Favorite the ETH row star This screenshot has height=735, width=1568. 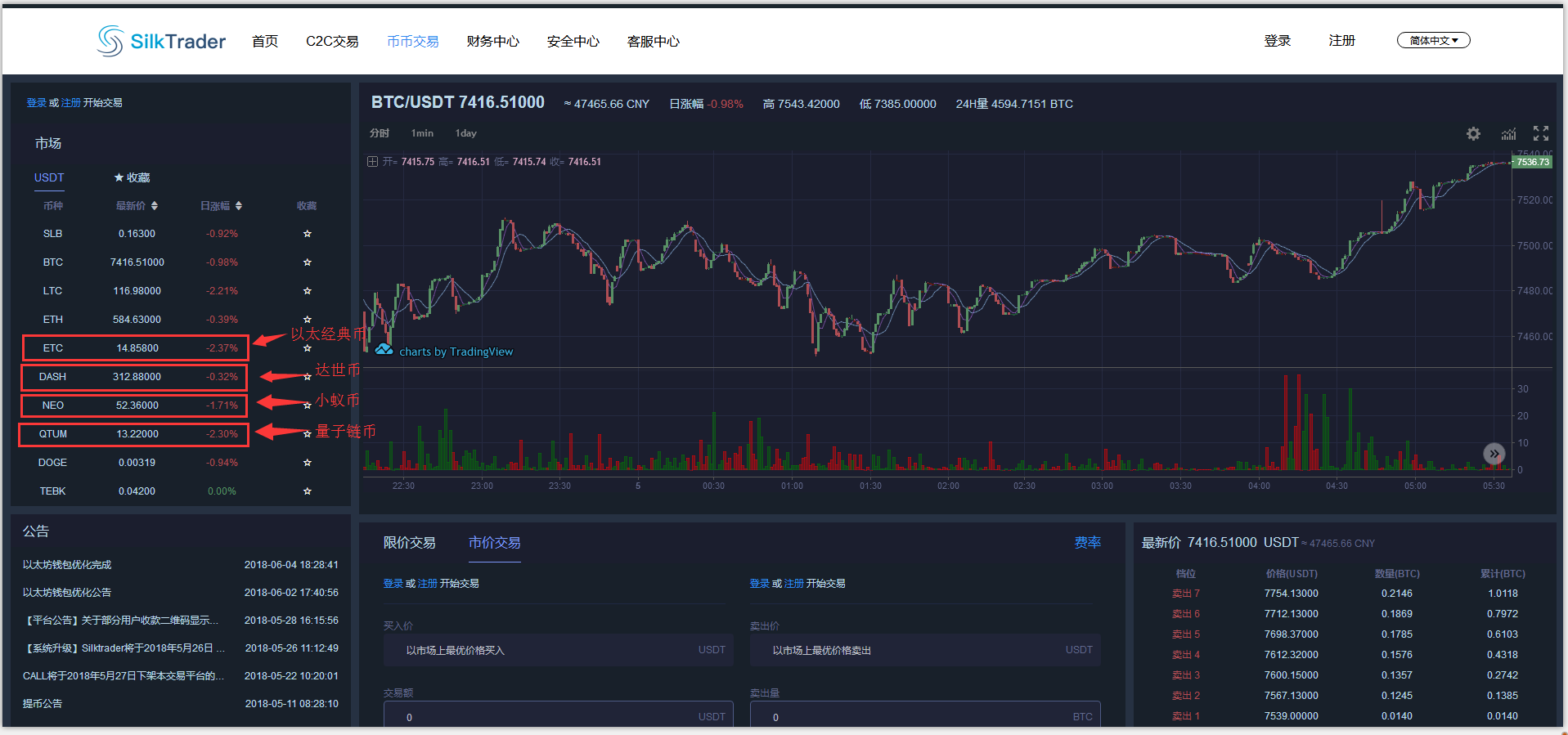click(x=308, y=320)
